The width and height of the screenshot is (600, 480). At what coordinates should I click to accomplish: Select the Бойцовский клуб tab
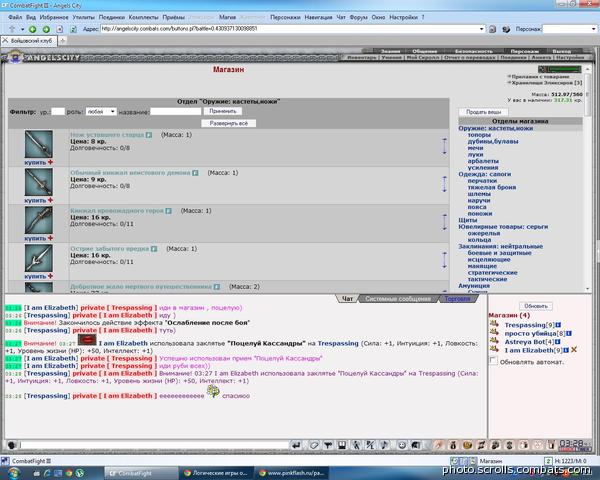coord(29,41)
